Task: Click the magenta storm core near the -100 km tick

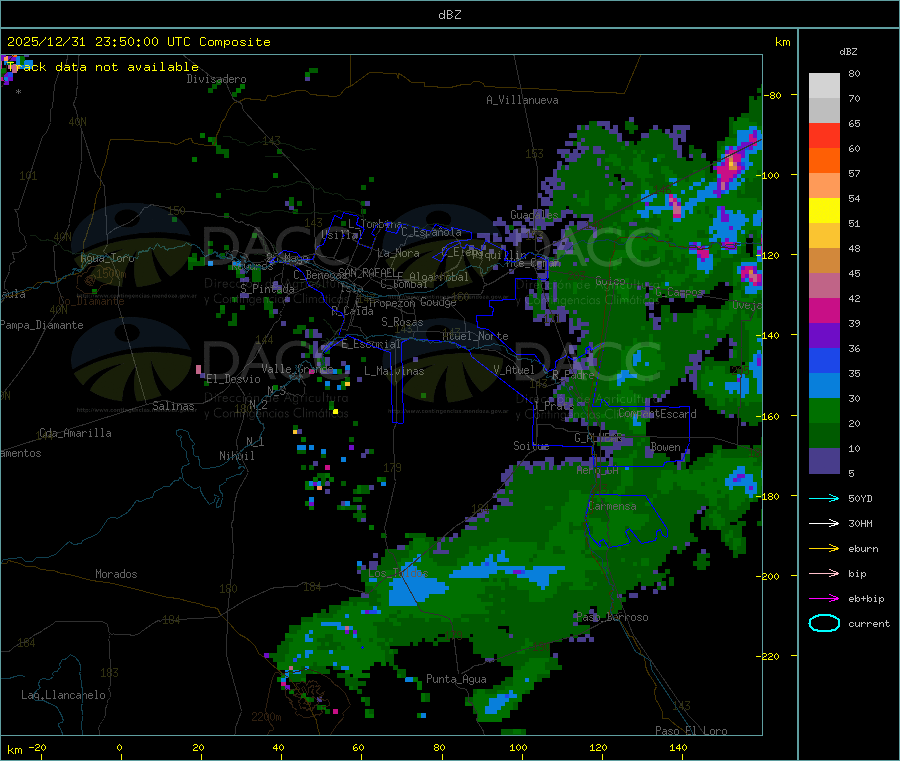Action: click(732, 165)
